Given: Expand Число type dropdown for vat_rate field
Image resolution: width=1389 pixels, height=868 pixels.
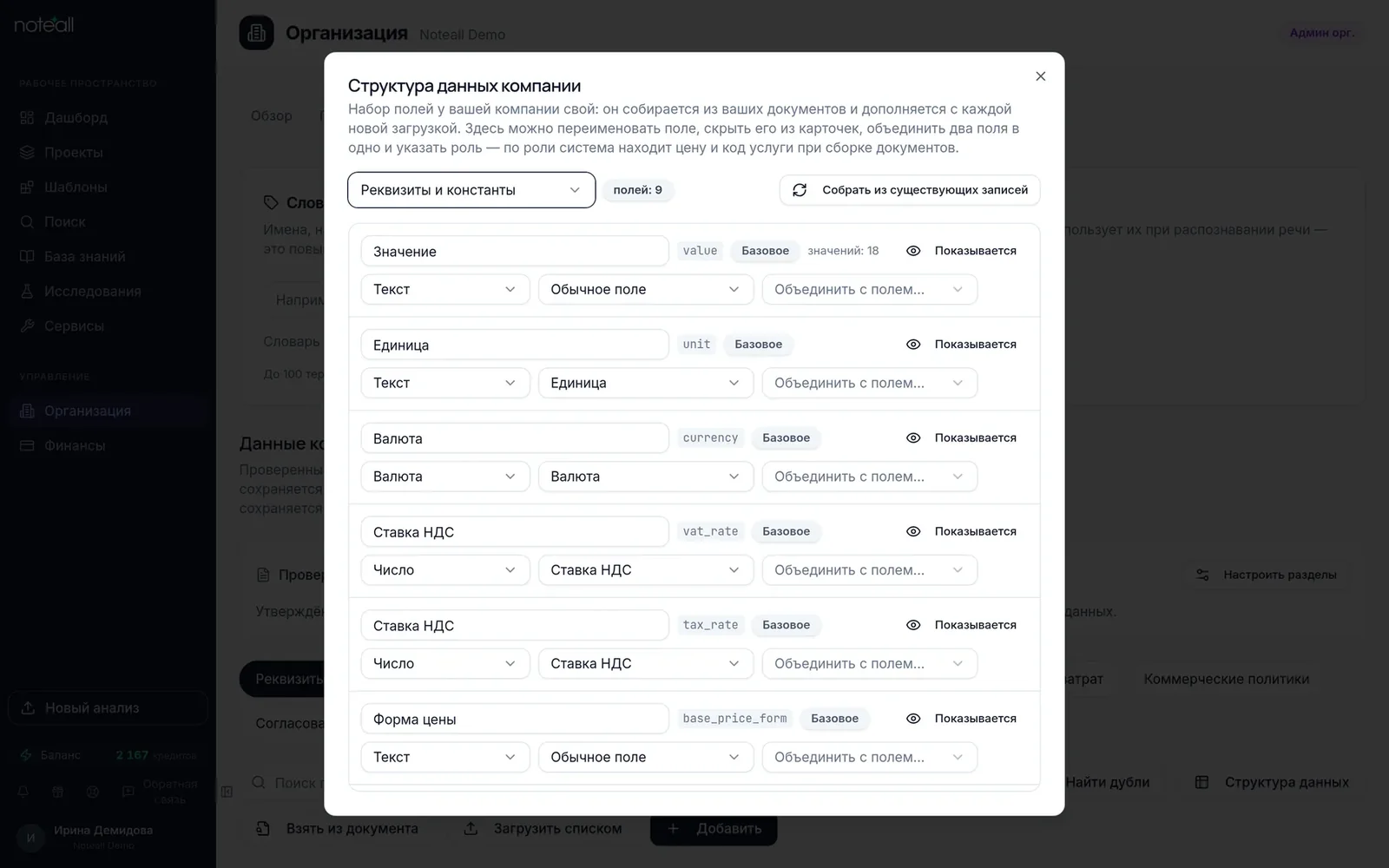Looking at the screenshot, I should [445, 570].
